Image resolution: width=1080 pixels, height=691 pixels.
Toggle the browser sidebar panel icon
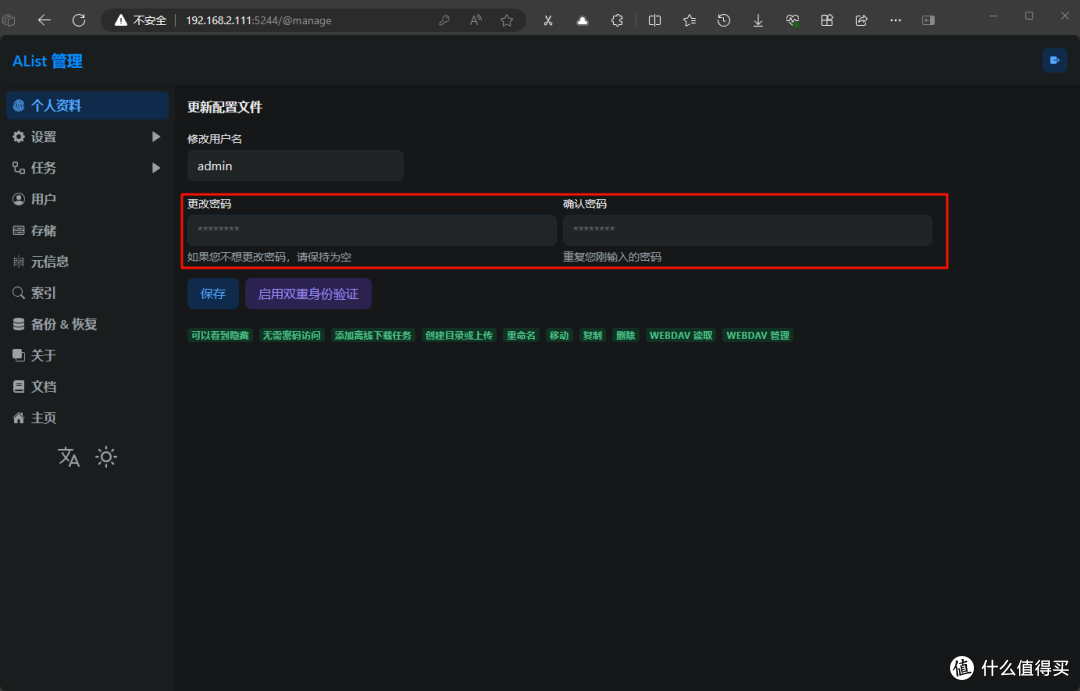tap(928, 20)
